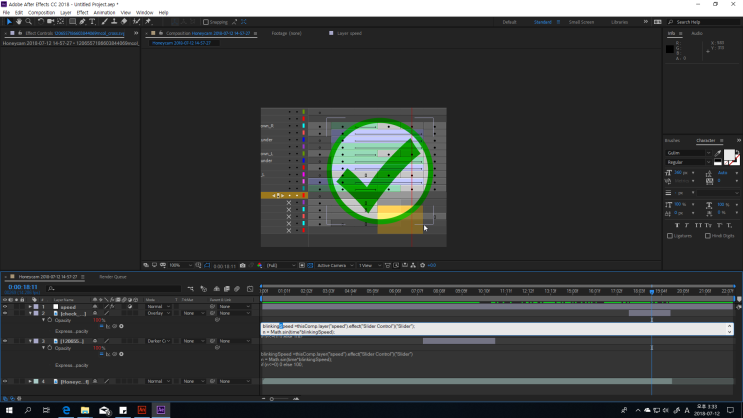Click the timeline zoom slider handle

(272, 399)
